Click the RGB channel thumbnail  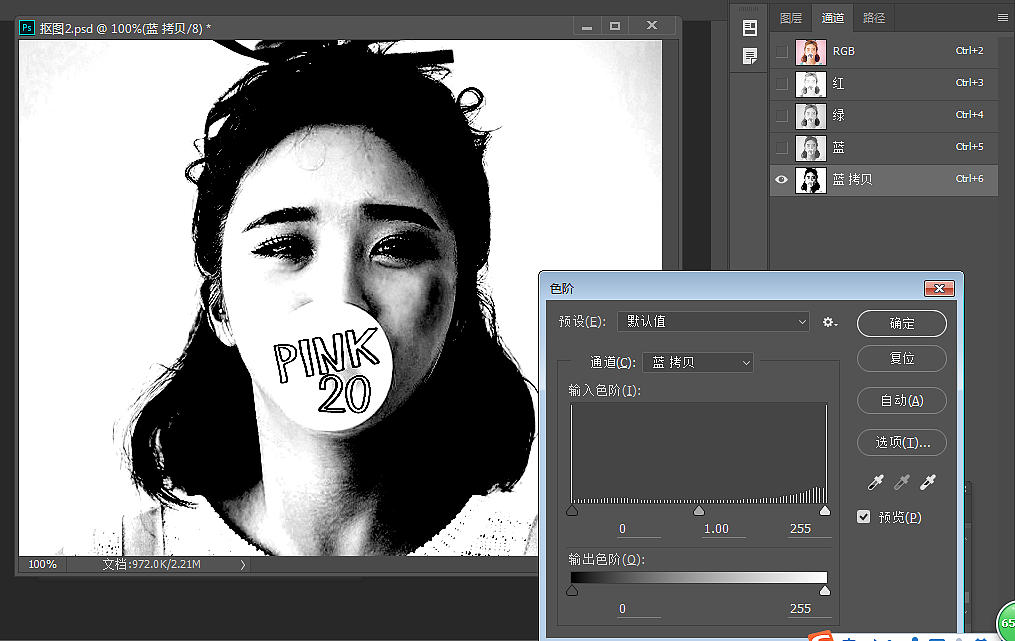pyautogui.click(x=810, y=51)
